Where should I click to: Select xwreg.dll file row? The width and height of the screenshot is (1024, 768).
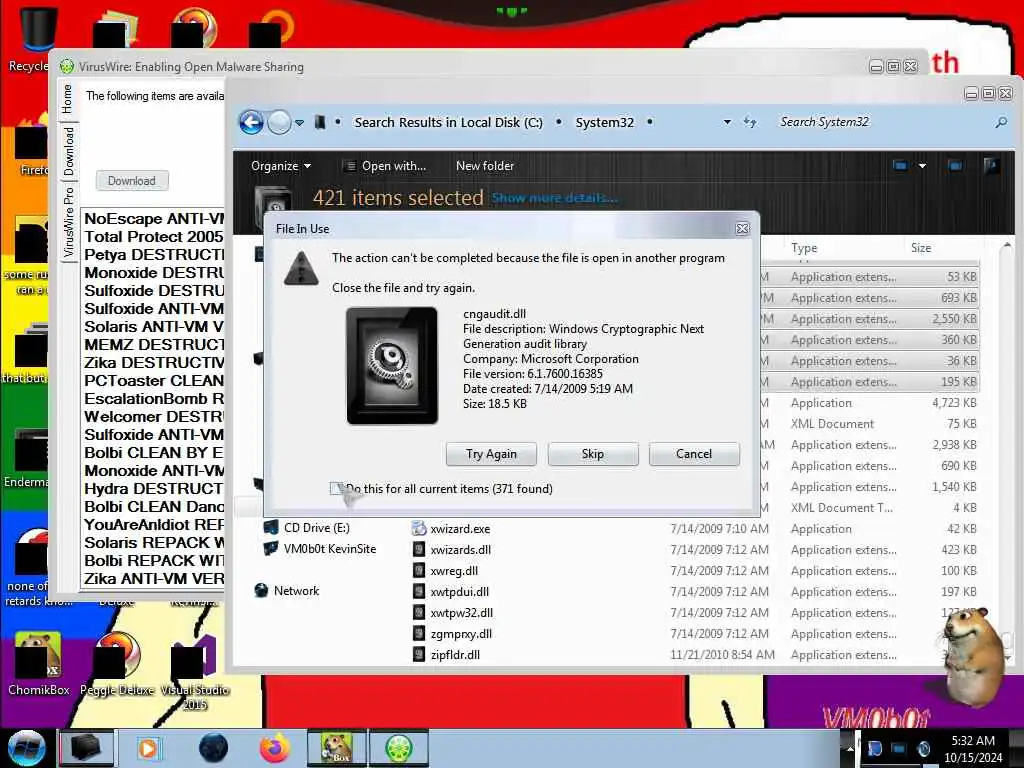[x=696, y=571]
